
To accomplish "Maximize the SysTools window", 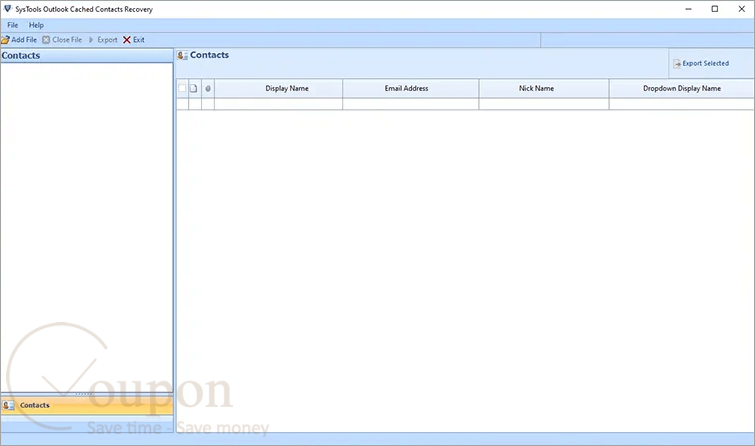I will [715, 9].
